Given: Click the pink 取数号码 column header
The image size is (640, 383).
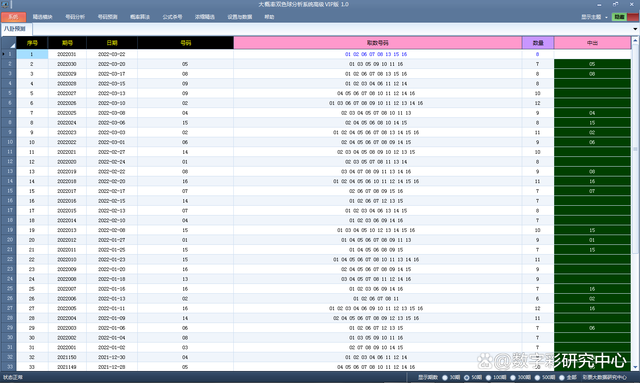Looking at the screenshot, I should (378, 43).
